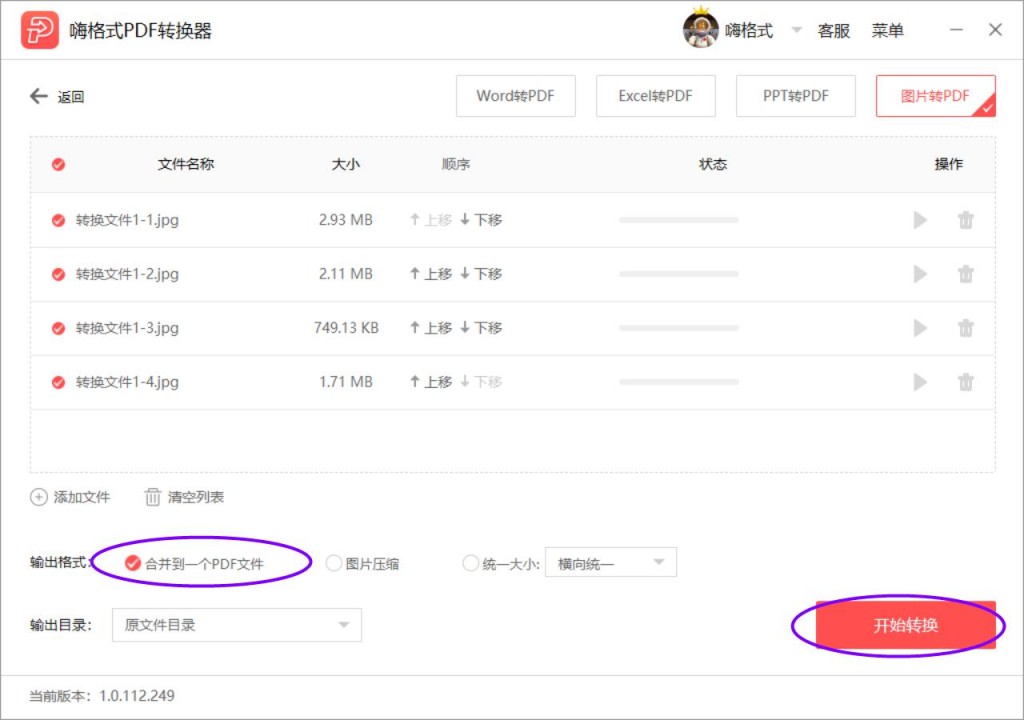Start converting 转换文件1-3.jpg play icon

point(920,328)
